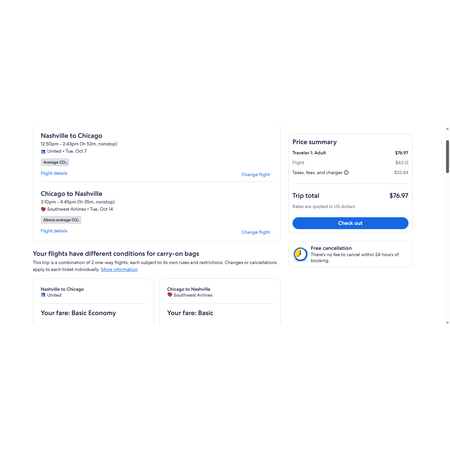Click the Trip total amount $76.97
450x450 pixels.
[x=399, y=196]
